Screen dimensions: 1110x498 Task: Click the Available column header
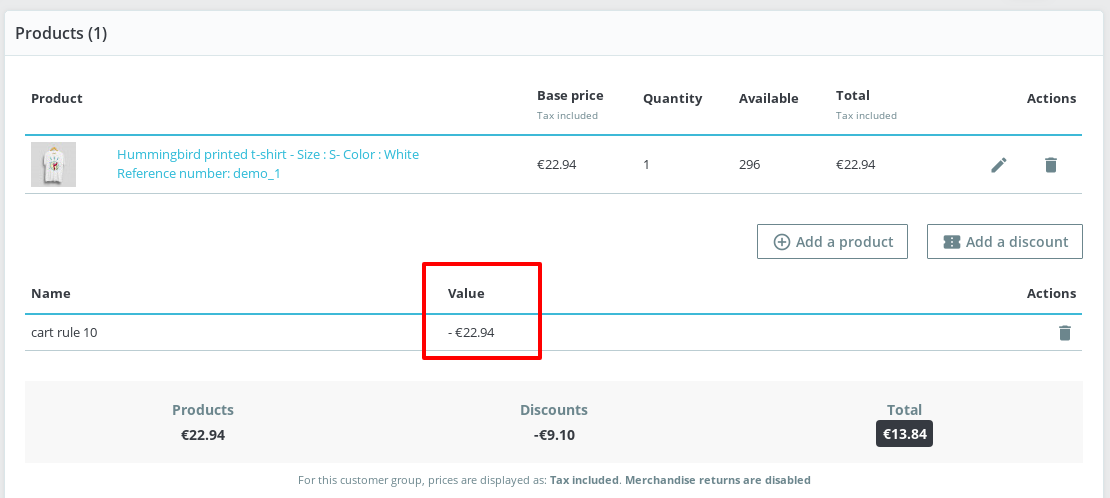pyautogui.click(x=768, y=98)
